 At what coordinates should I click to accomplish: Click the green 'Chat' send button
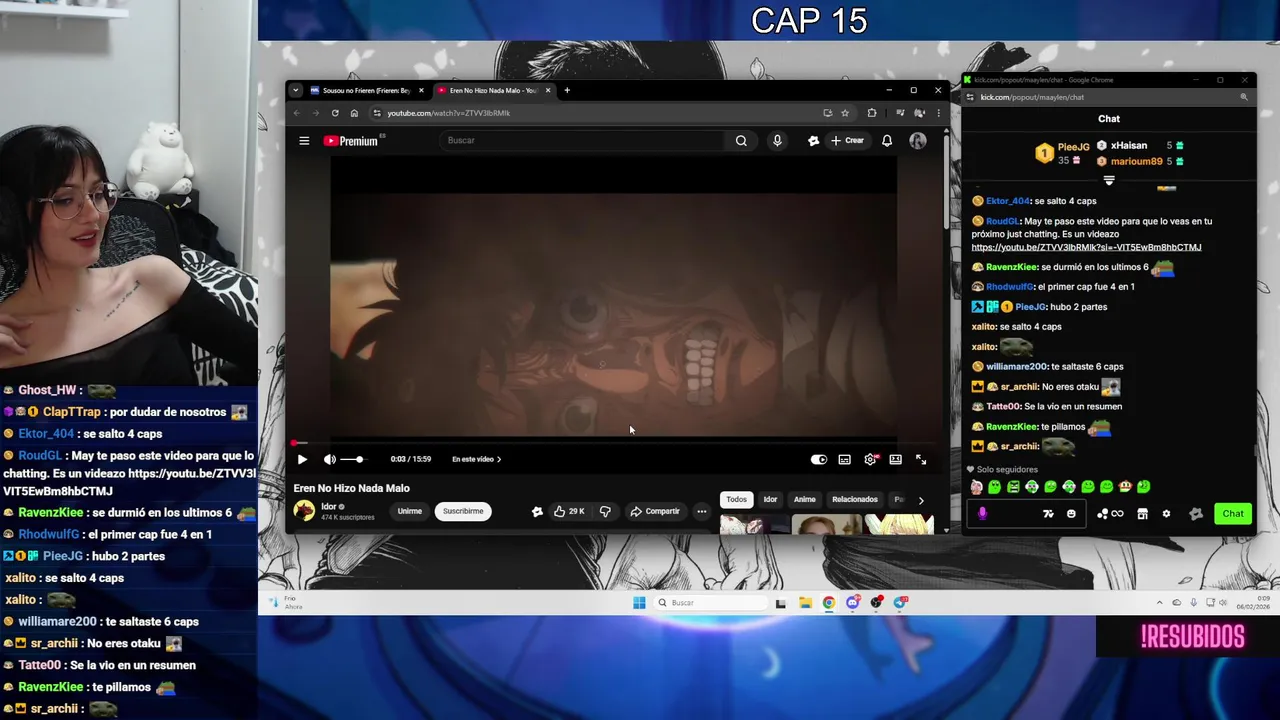click(1233, 514)
